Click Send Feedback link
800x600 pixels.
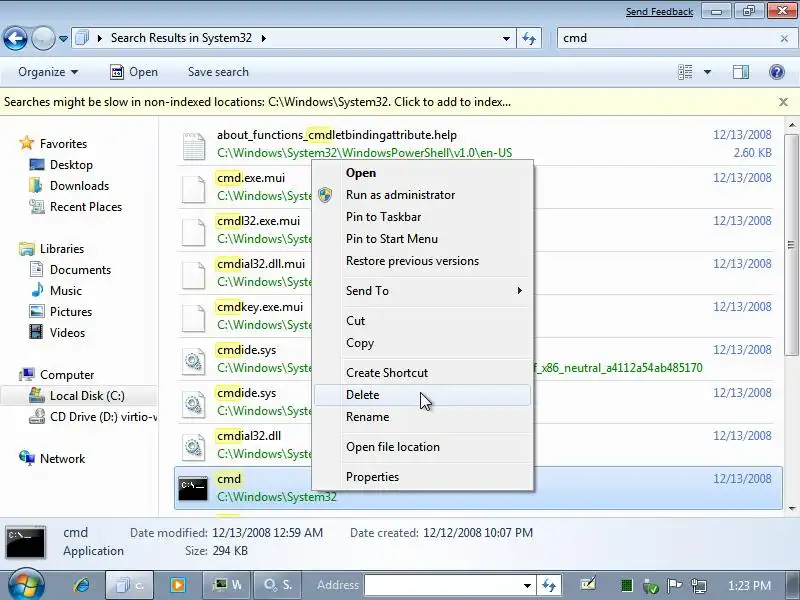tap(659, 11)
